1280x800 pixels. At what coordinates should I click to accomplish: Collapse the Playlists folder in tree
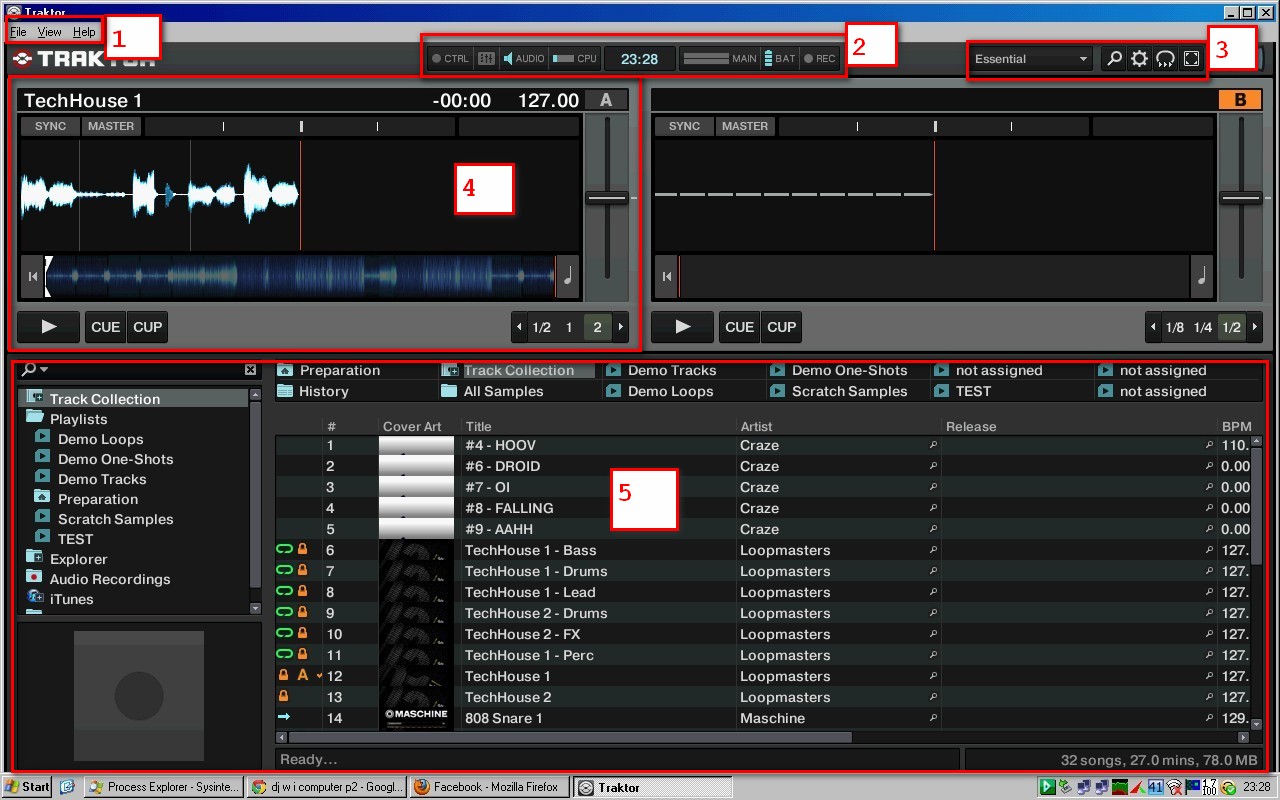point(35,419)
